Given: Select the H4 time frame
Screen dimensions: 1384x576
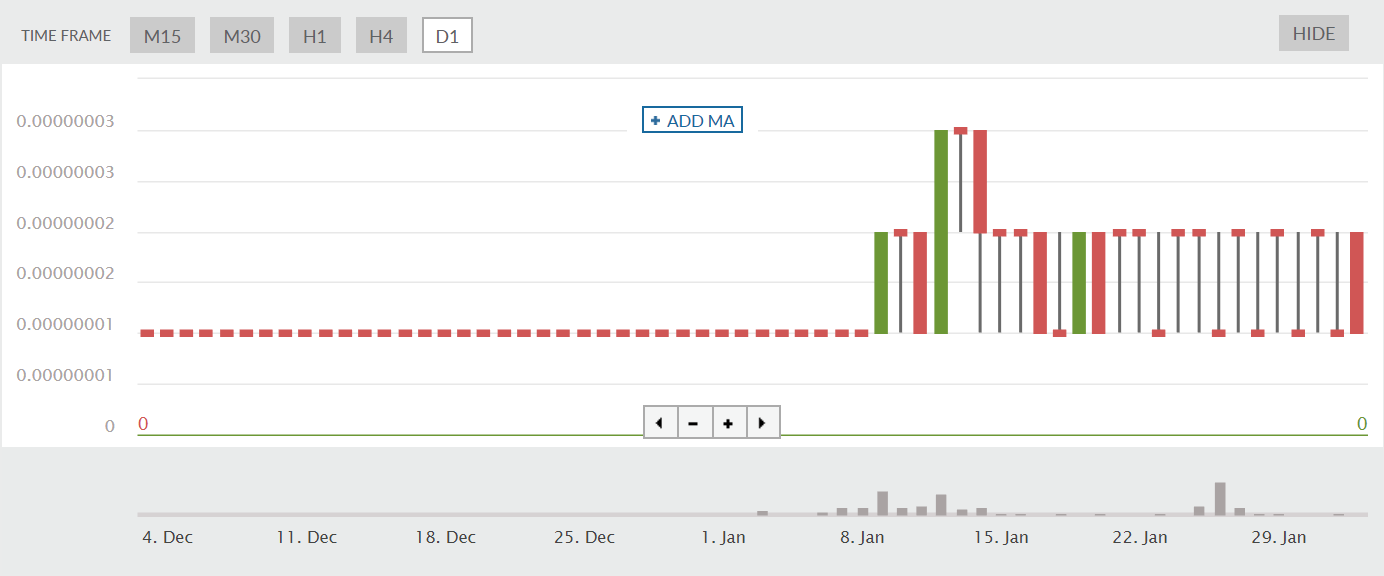Looking at the screenshot, I should (381, 36).
